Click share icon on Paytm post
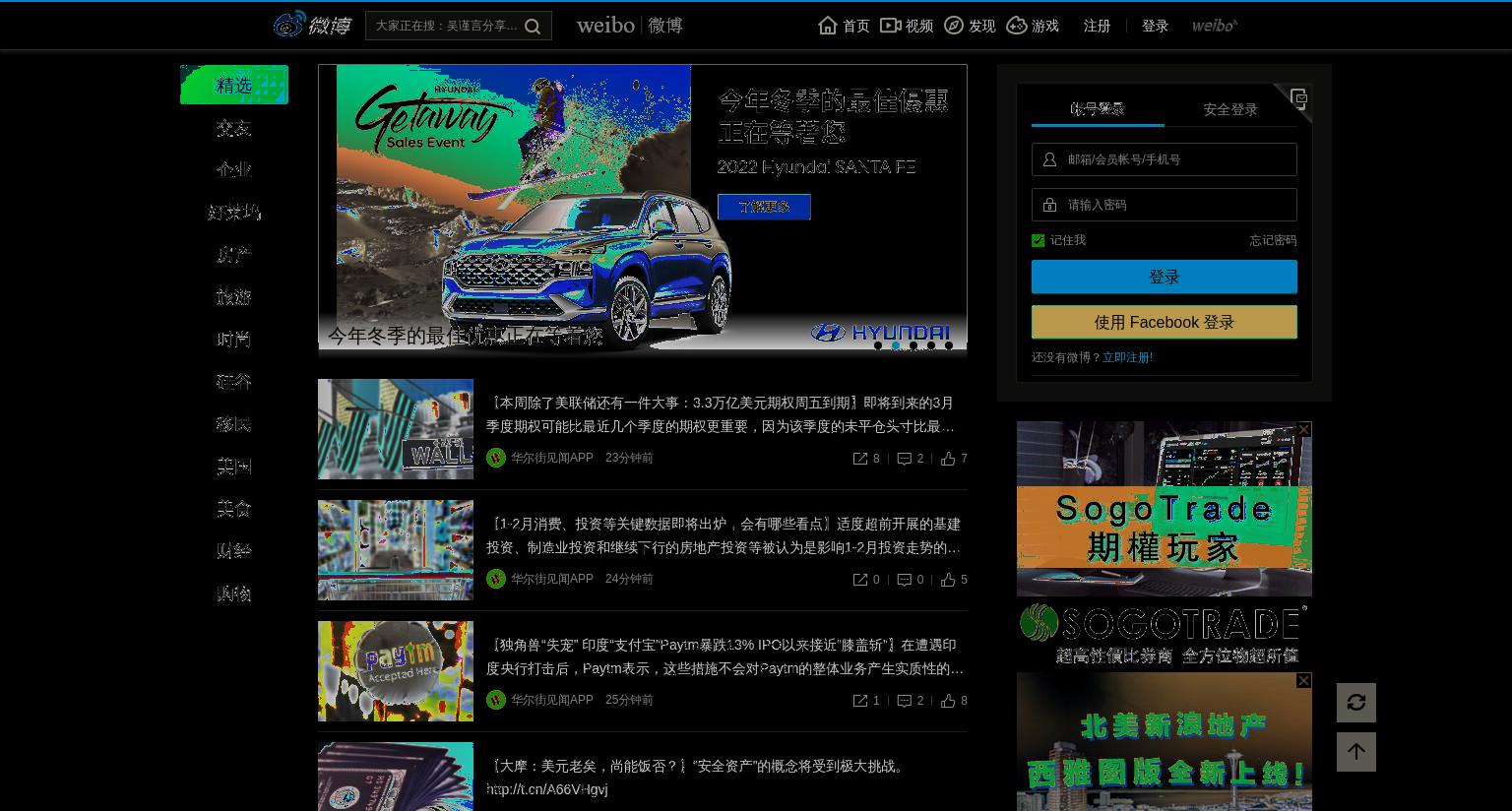Screen dimensions: 1512x811 coord(860,701)
